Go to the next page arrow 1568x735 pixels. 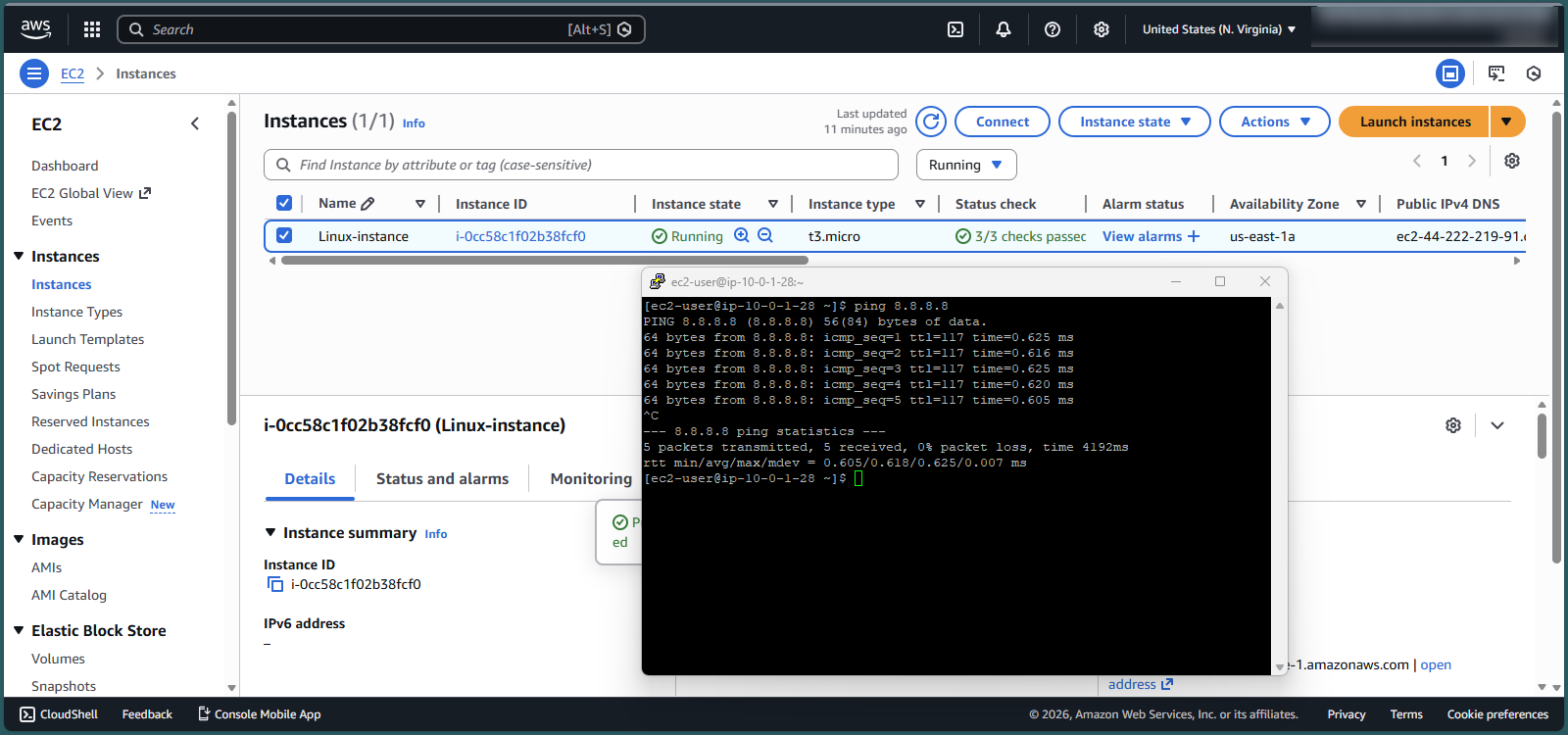1471,161
